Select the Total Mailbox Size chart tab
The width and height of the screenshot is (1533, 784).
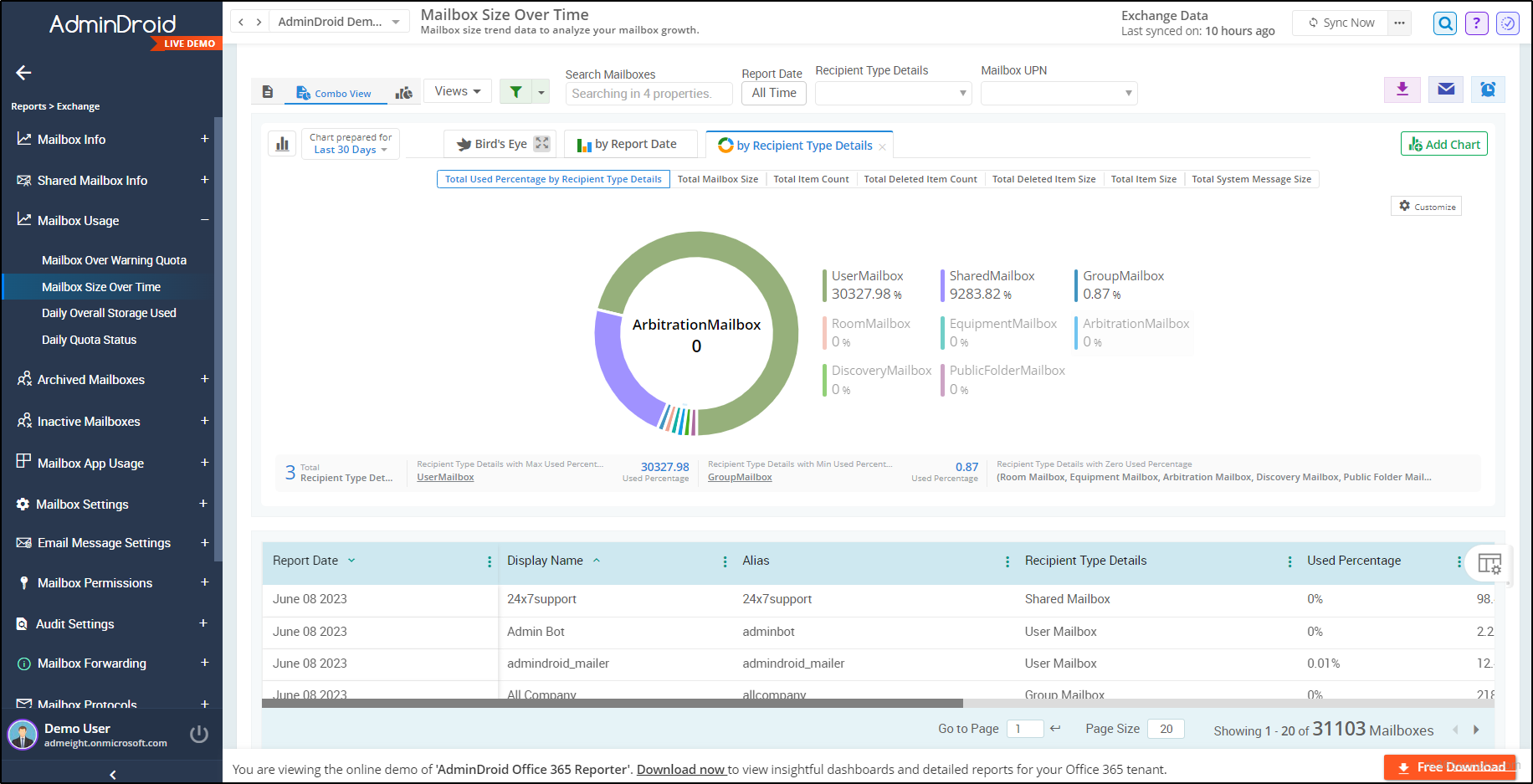pyautogui.click(x=717, y=179)
